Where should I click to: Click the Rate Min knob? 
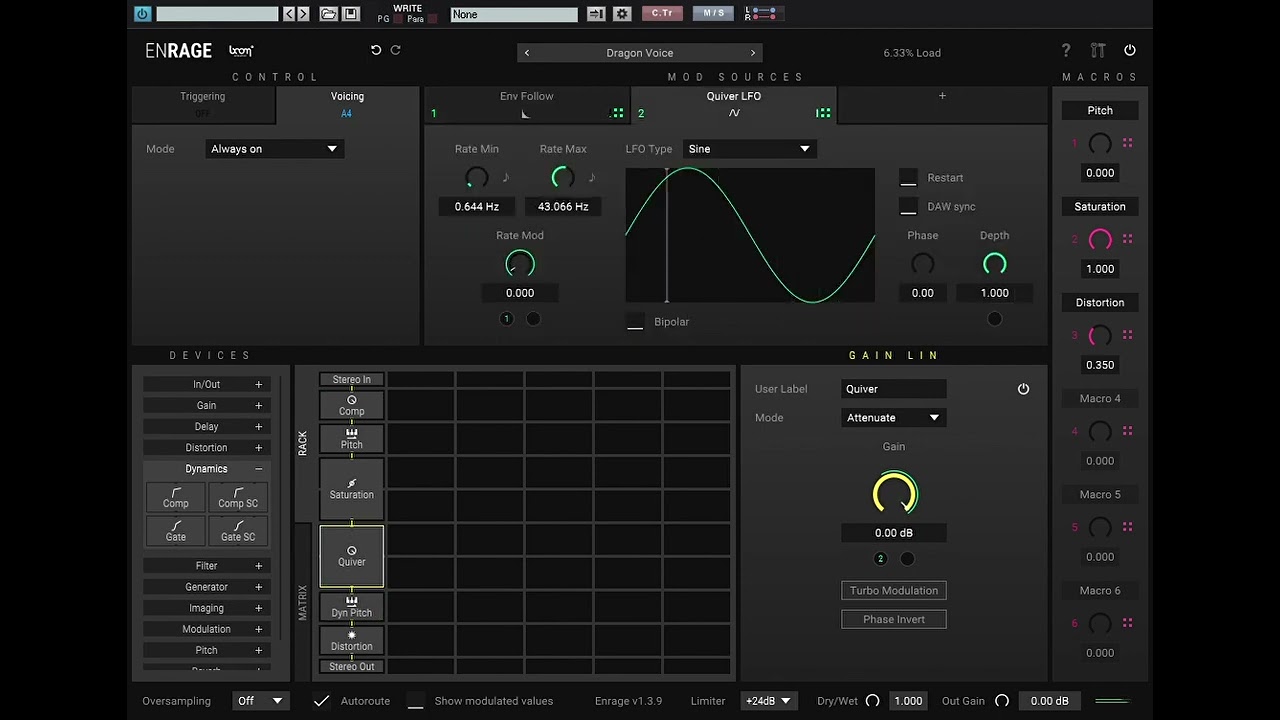(x=477, y=177)
